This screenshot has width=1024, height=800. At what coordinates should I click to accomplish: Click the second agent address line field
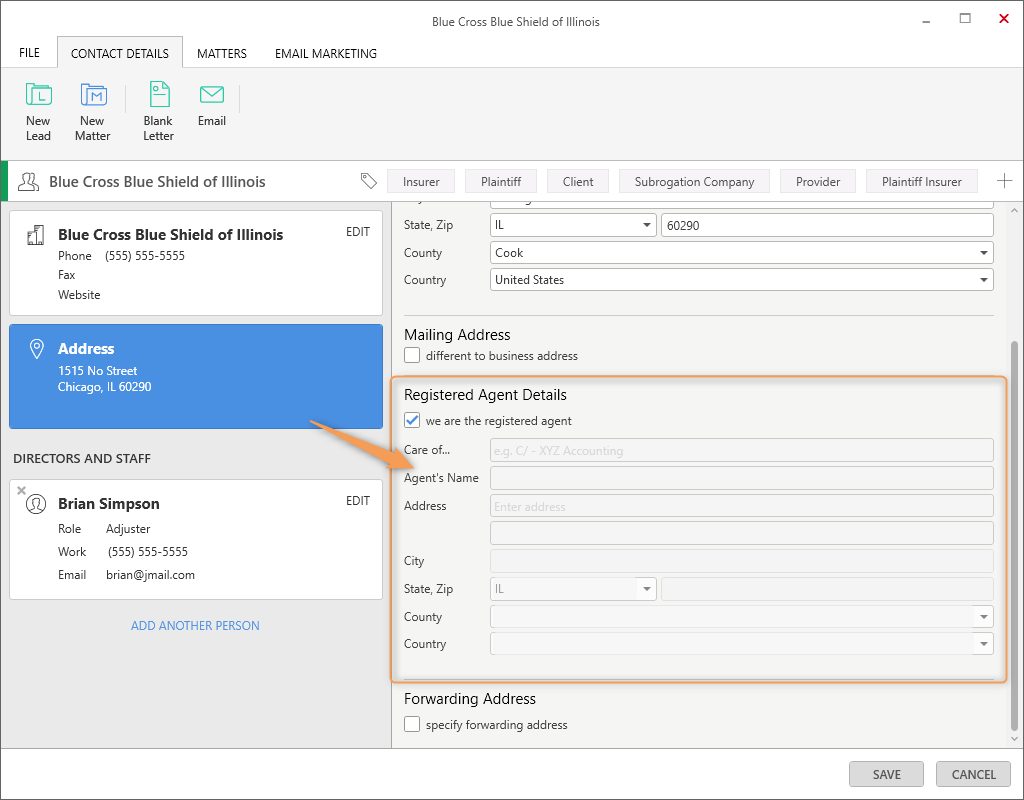742,533
